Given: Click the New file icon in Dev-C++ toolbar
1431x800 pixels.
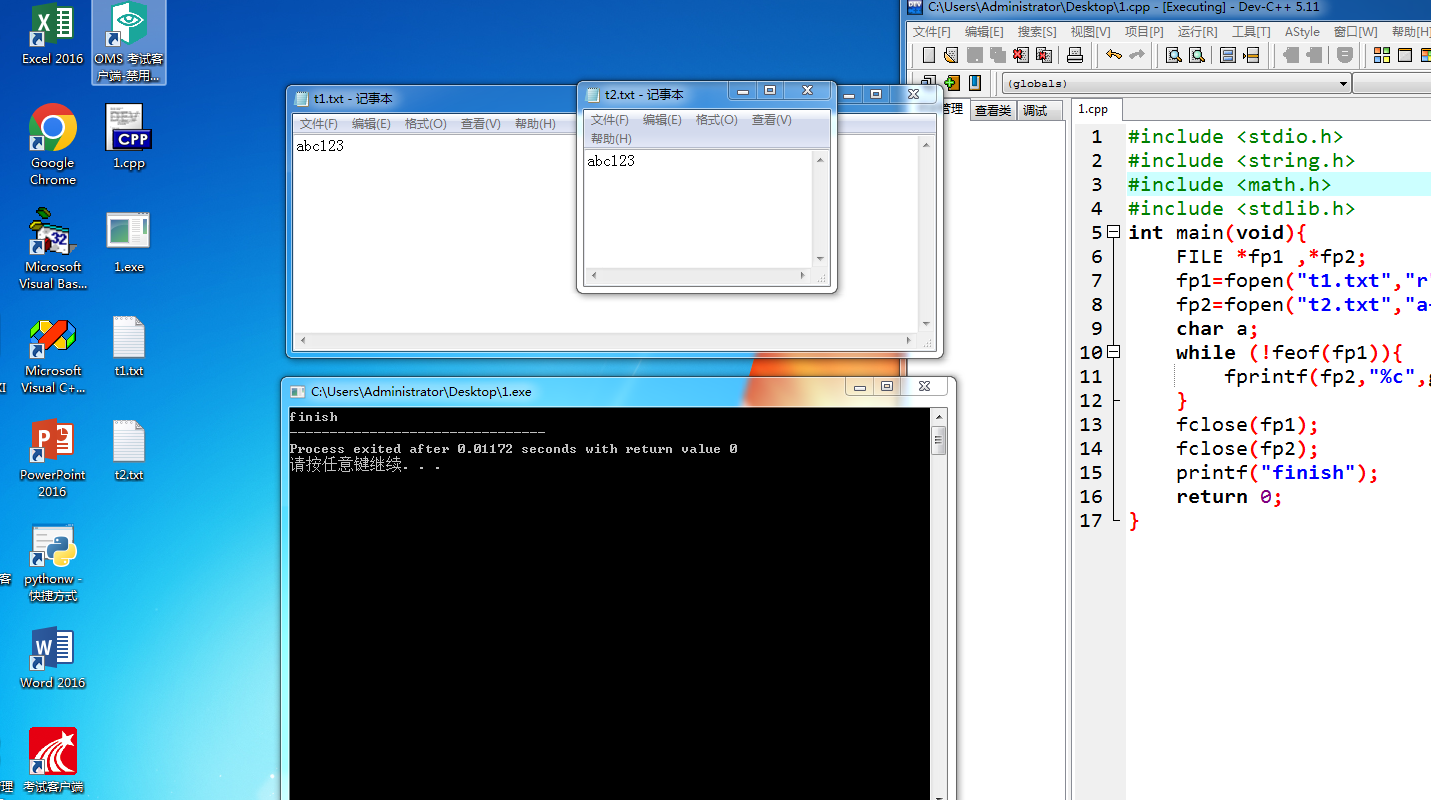Looking at the screenshot, I should coord(929,55).
